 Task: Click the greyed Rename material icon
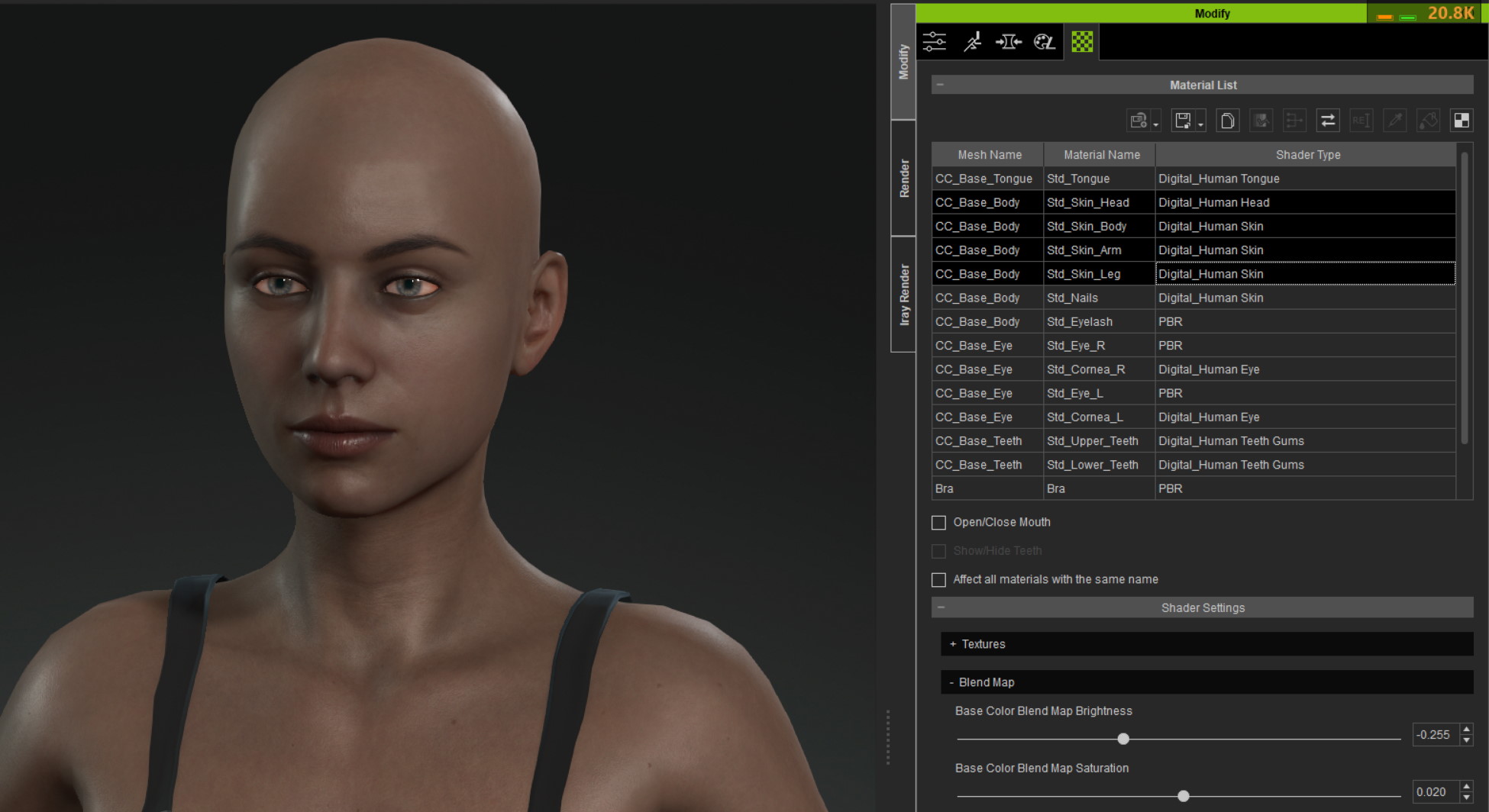coord(1361,121)
